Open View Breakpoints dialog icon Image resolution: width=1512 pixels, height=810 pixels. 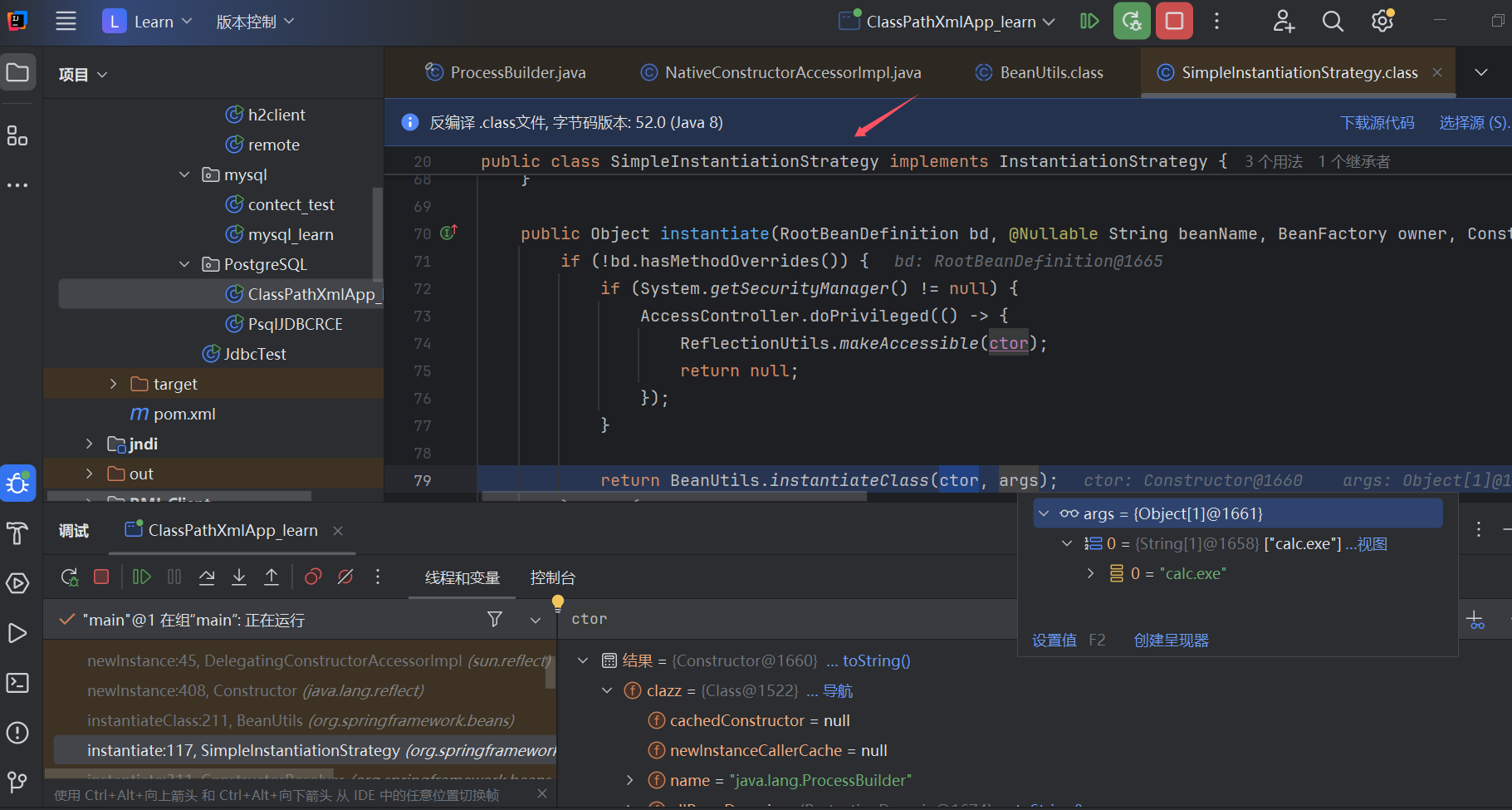[x=313, y=577]
